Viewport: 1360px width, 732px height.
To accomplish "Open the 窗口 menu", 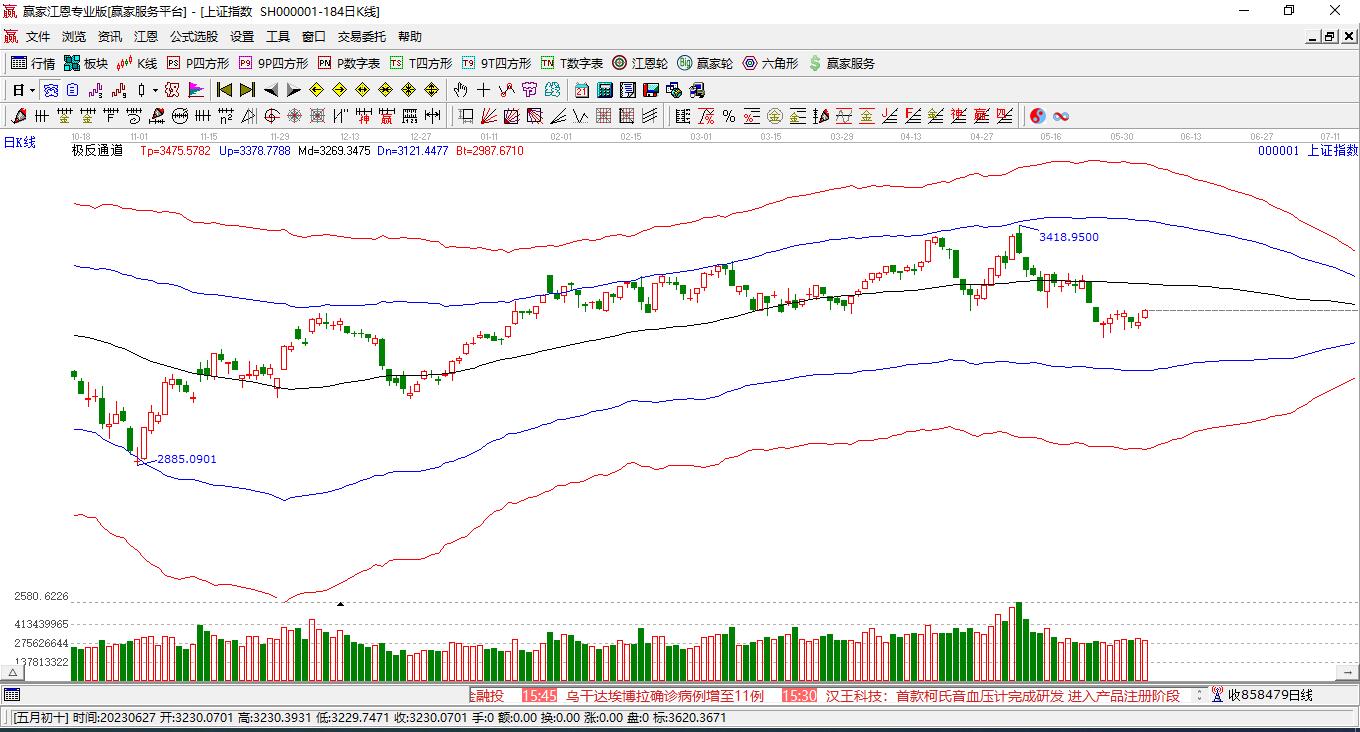I will tap(314, 36).
